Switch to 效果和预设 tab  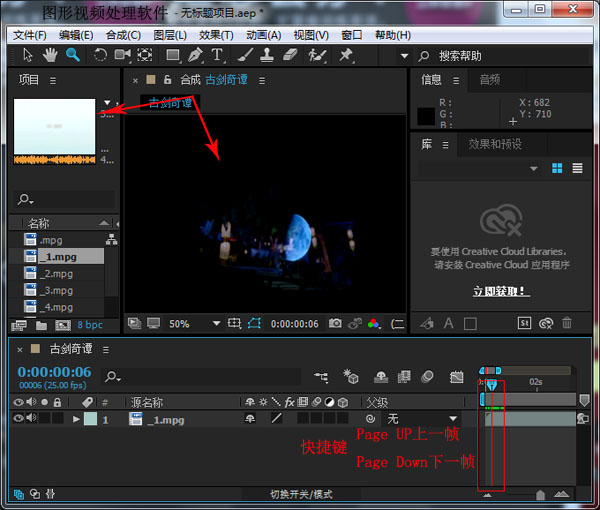tap(495, 144)
